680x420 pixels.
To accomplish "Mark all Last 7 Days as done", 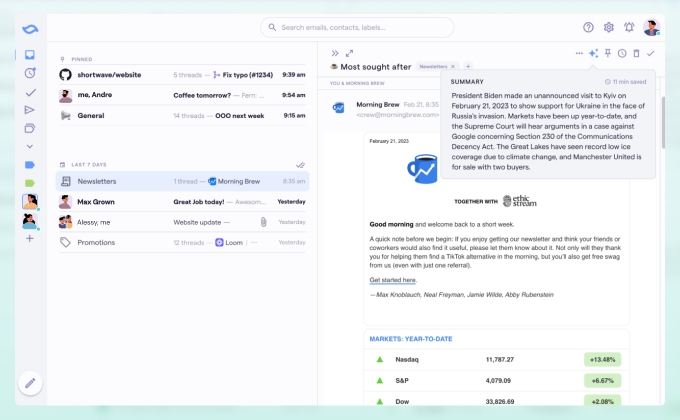I will pos(300,165).
